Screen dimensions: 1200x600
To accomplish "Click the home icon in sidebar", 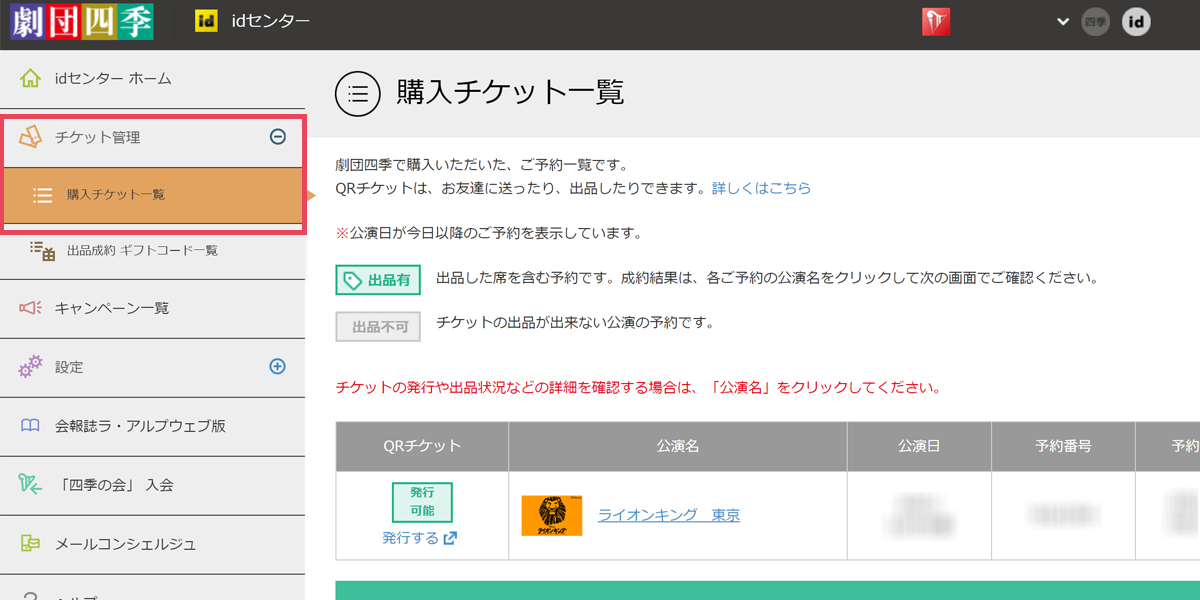I will (x=31, y=78).
